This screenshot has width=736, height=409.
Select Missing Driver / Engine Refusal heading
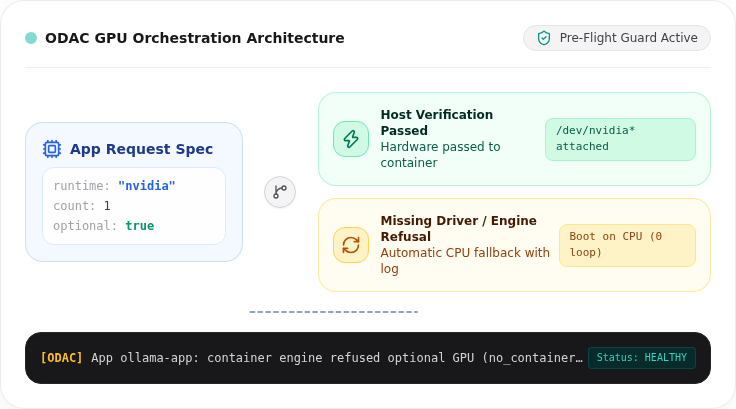(459, 229)
